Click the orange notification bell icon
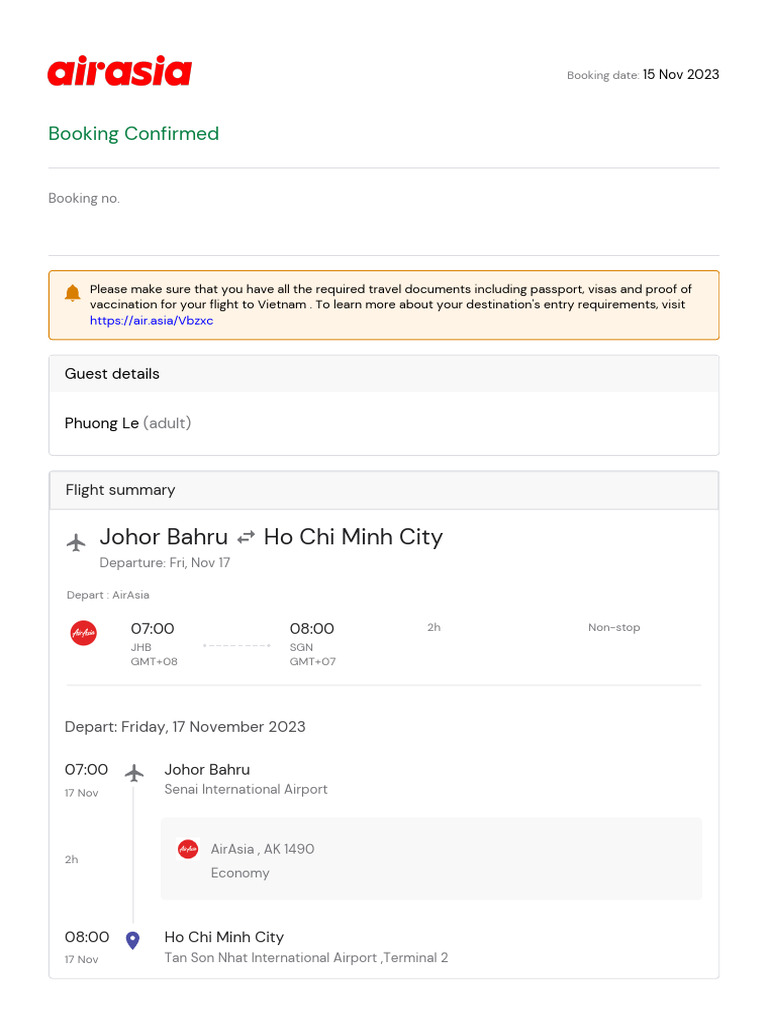Image resolution: width=768 pixels, height=1024 pixels. (72, 293)
